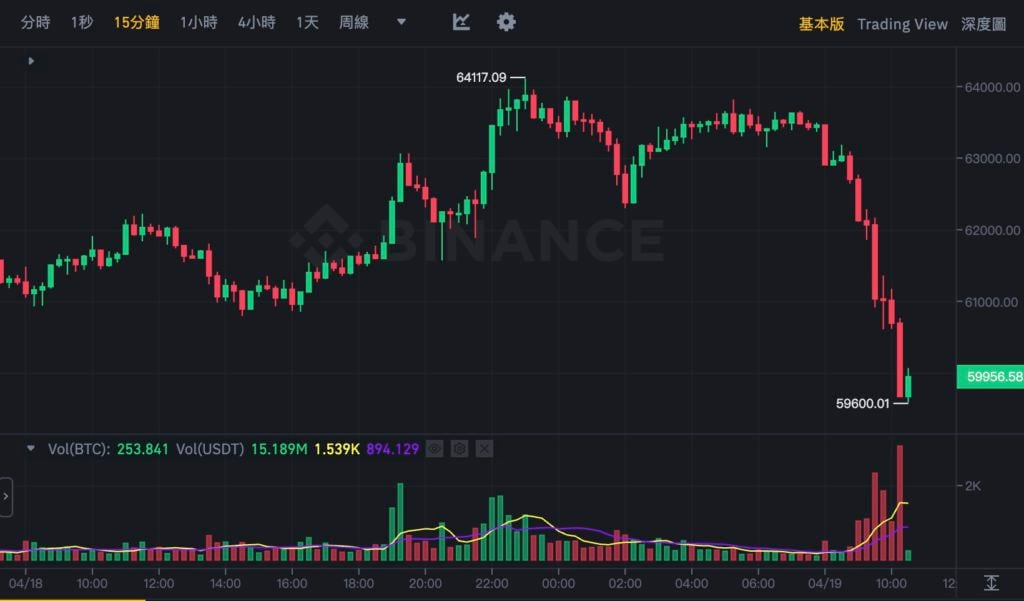Screen dimensions: 1024x601
Task: Click the latest green candlestick near 59956
Action: coord(908,385)
